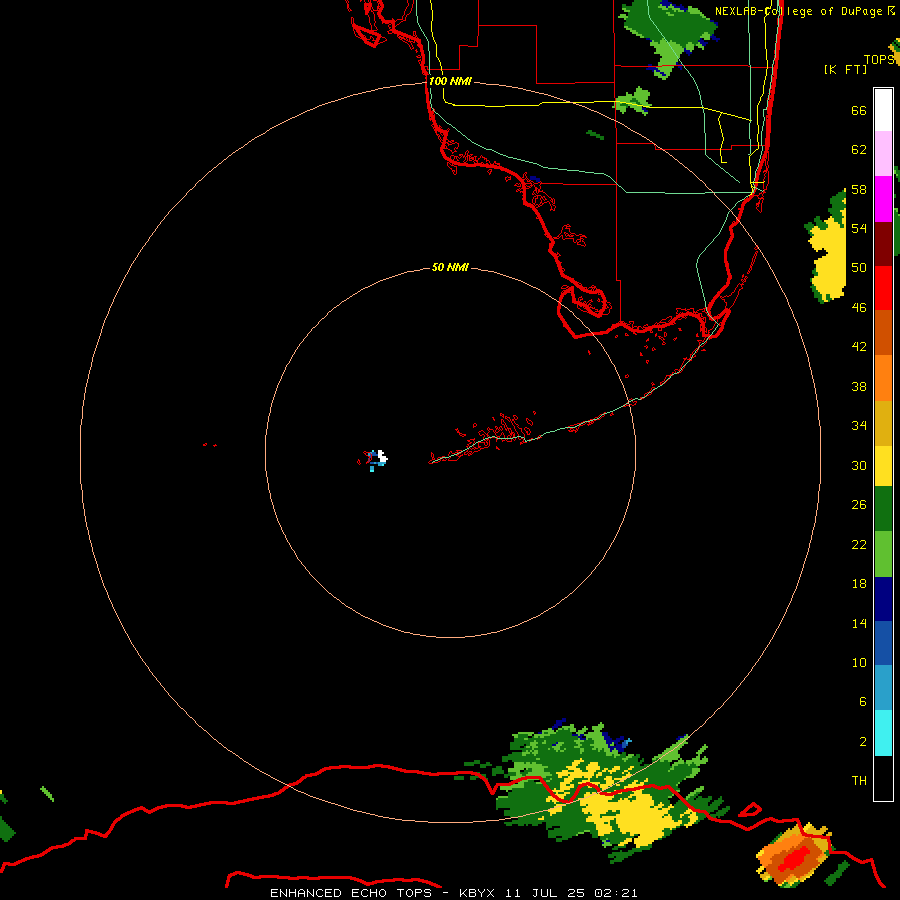Click 'ENHANCED ECHO TOPS' in the caption

(351, 893)
